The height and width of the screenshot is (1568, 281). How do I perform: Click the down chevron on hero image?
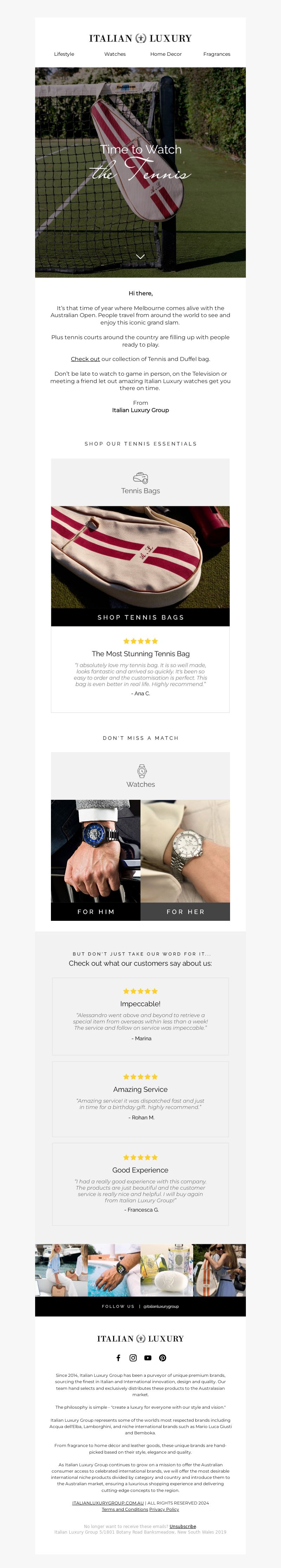click(x=140, y=256)
